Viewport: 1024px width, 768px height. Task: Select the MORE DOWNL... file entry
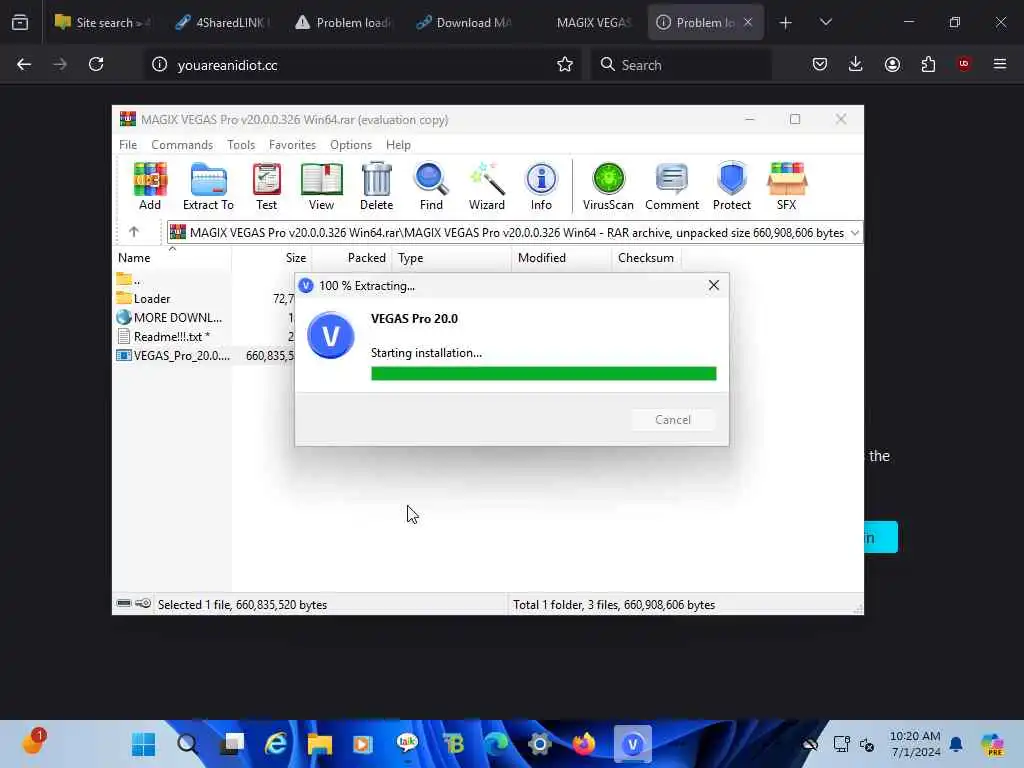tap(170, 317)
